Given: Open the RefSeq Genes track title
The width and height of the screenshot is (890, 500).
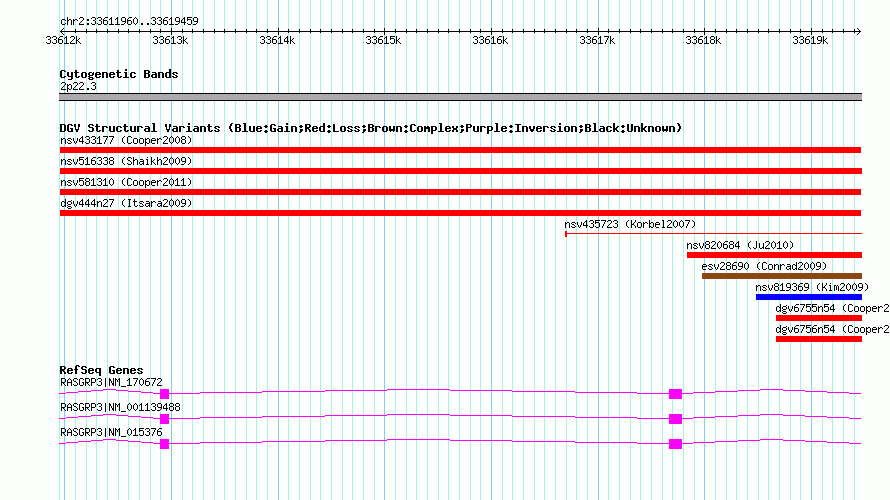Looking at the screenshot, I should point(102,370).
